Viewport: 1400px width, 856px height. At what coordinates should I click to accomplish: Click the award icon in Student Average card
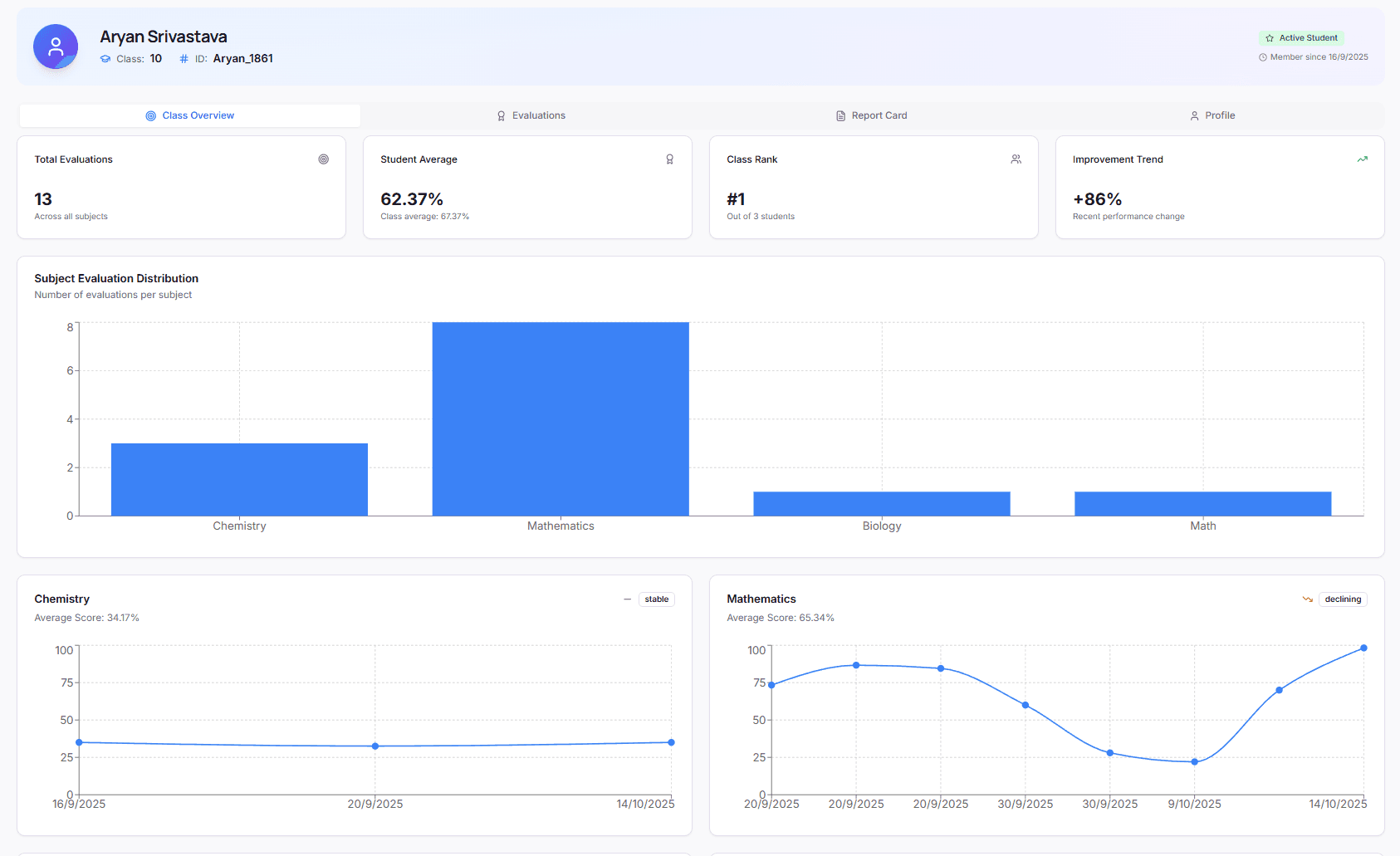(x=670, y=159)
